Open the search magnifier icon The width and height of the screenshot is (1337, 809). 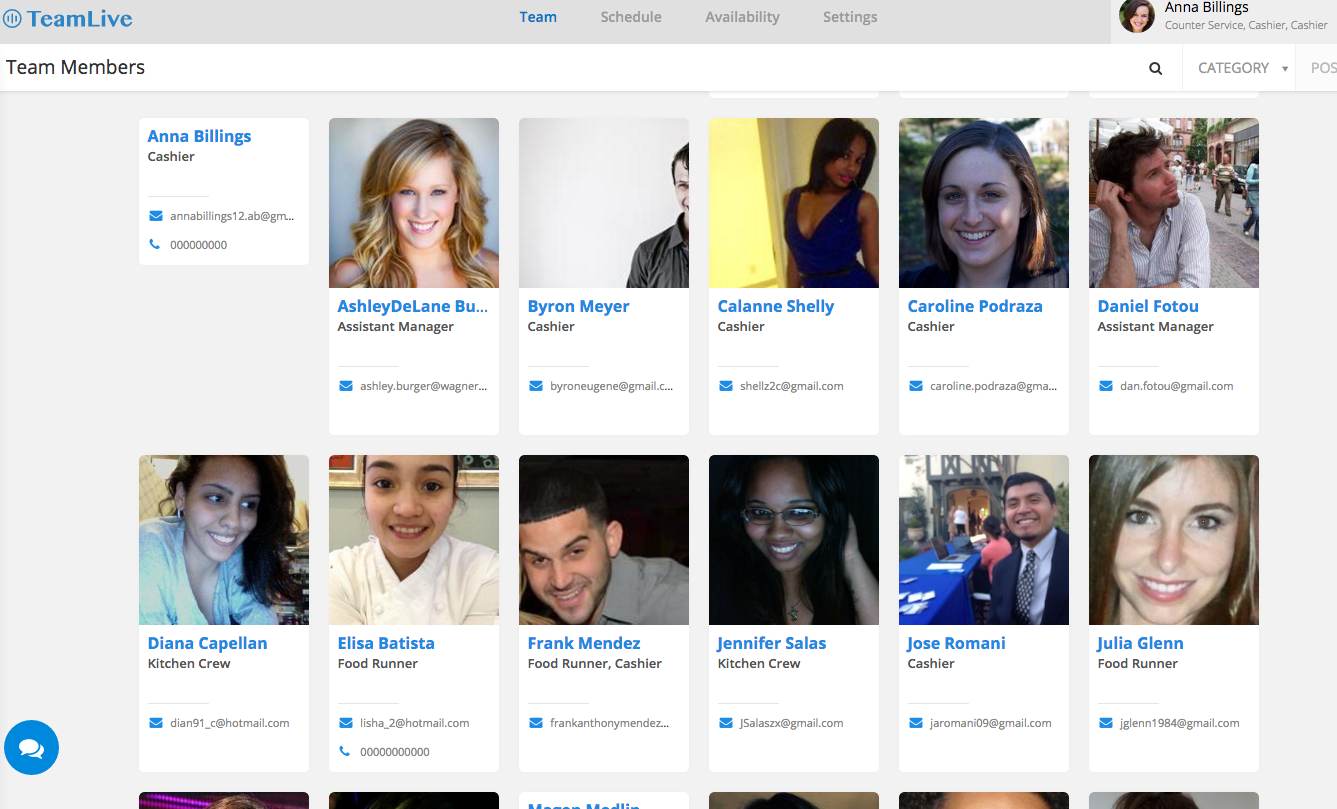click(x=1156, y=69)
